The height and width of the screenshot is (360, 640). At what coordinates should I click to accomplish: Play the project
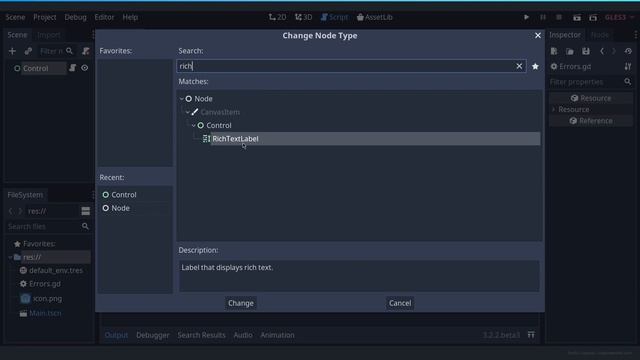pos(527,17)
